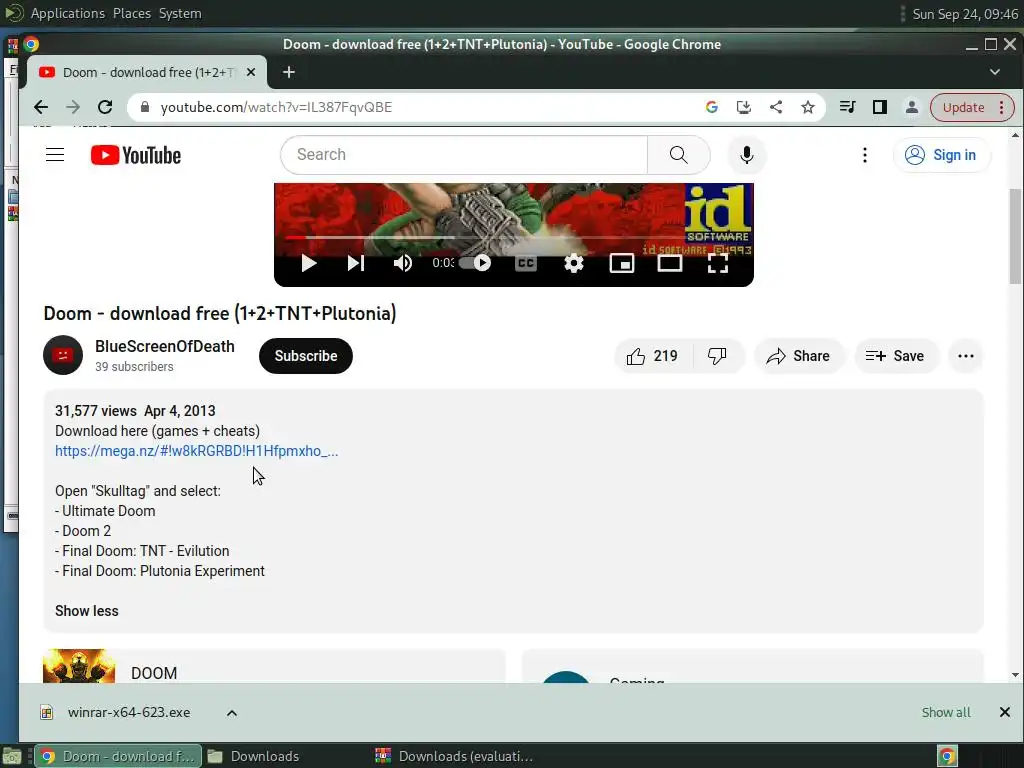
Task: Click the Google icon in address bar
Action: click(712, 107)
